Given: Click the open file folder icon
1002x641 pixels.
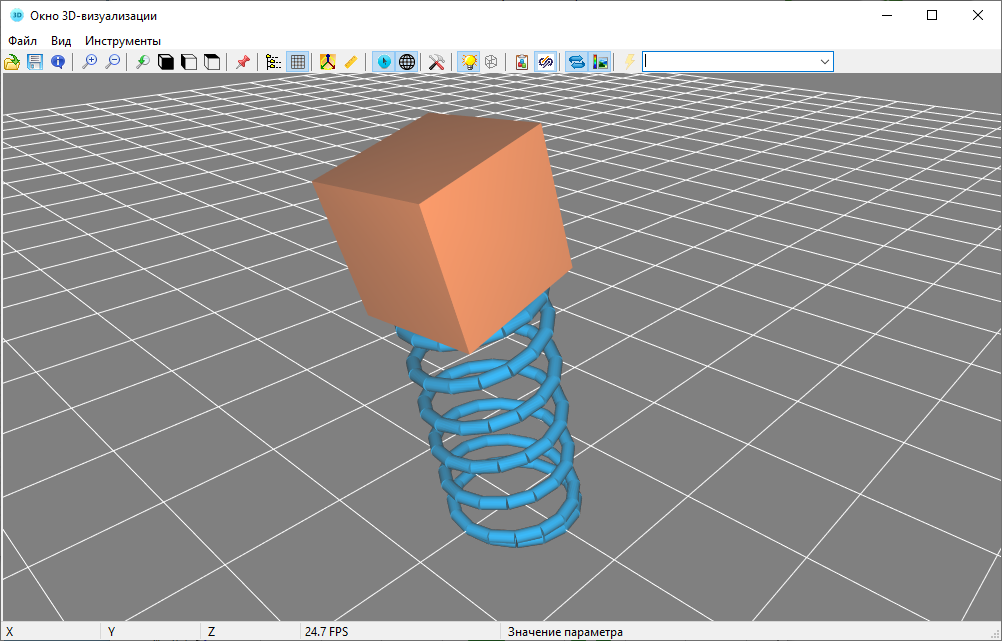Looking at the screenshot, I should pos(12,62).
